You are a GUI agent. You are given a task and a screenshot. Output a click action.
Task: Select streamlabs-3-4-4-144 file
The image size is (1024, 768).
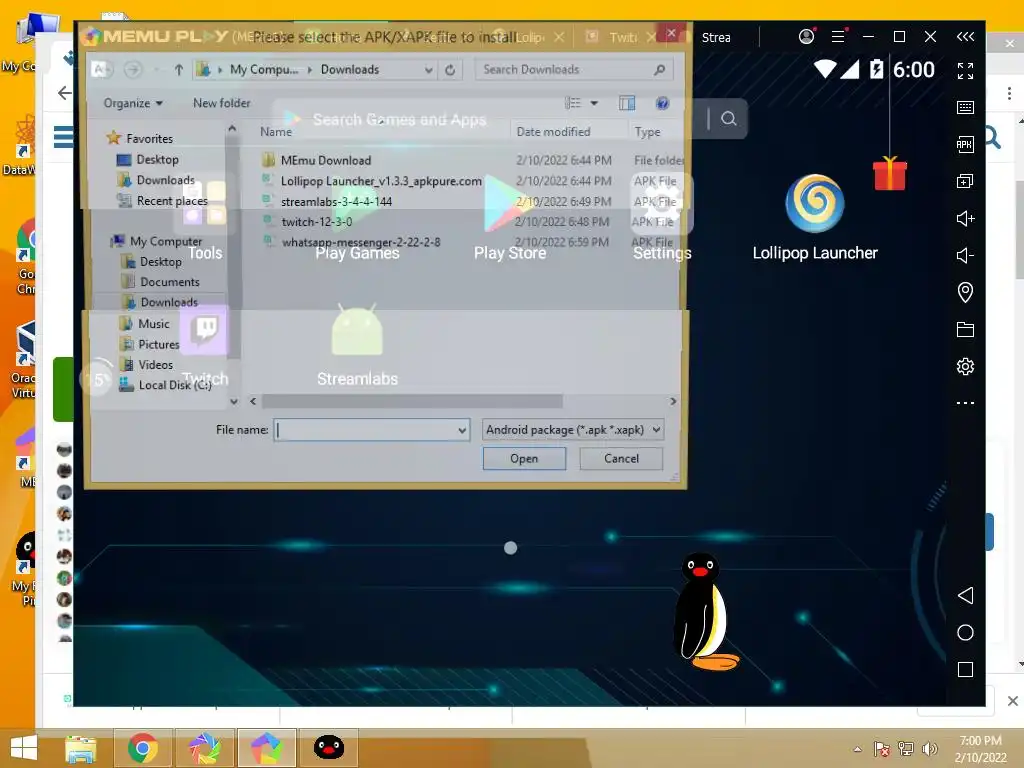tap(336, 202)
